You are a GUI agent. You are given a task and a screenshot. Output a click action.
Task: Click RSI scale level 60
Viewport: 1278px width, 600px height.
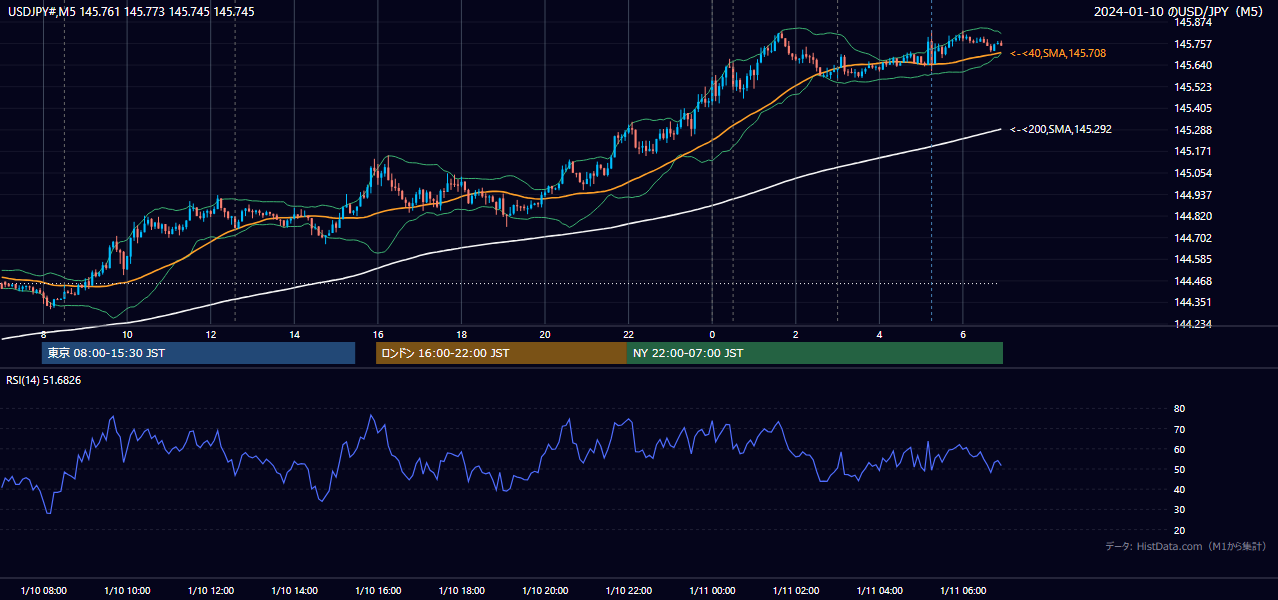pyautogui.click(x=1180, y=449)
